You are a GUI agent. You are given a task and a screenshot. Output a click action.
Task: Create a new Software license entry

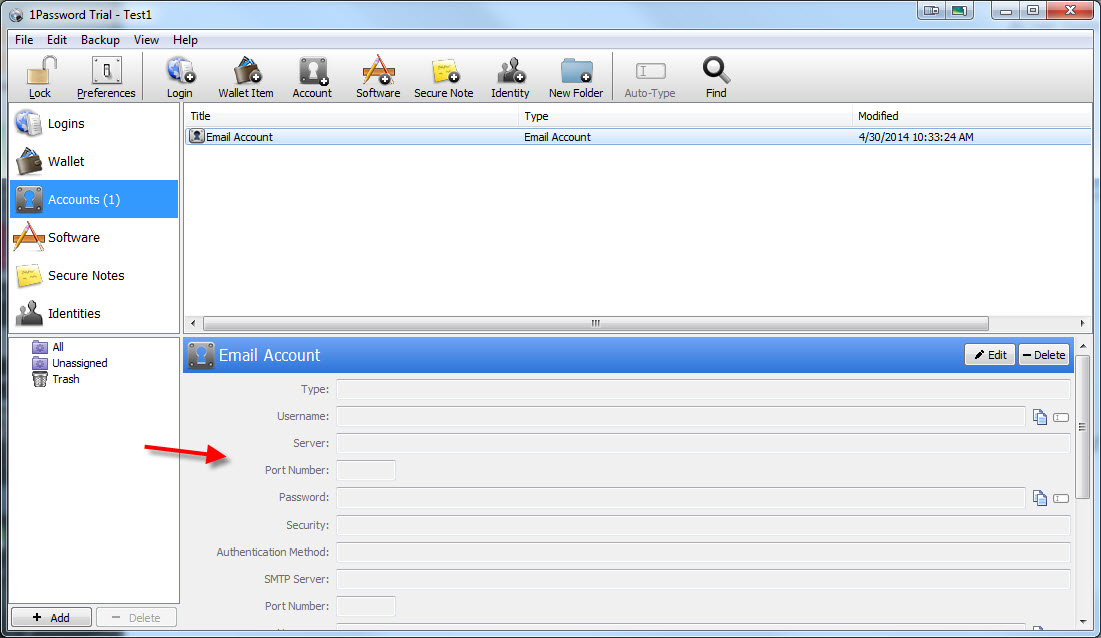pos(378,77)
